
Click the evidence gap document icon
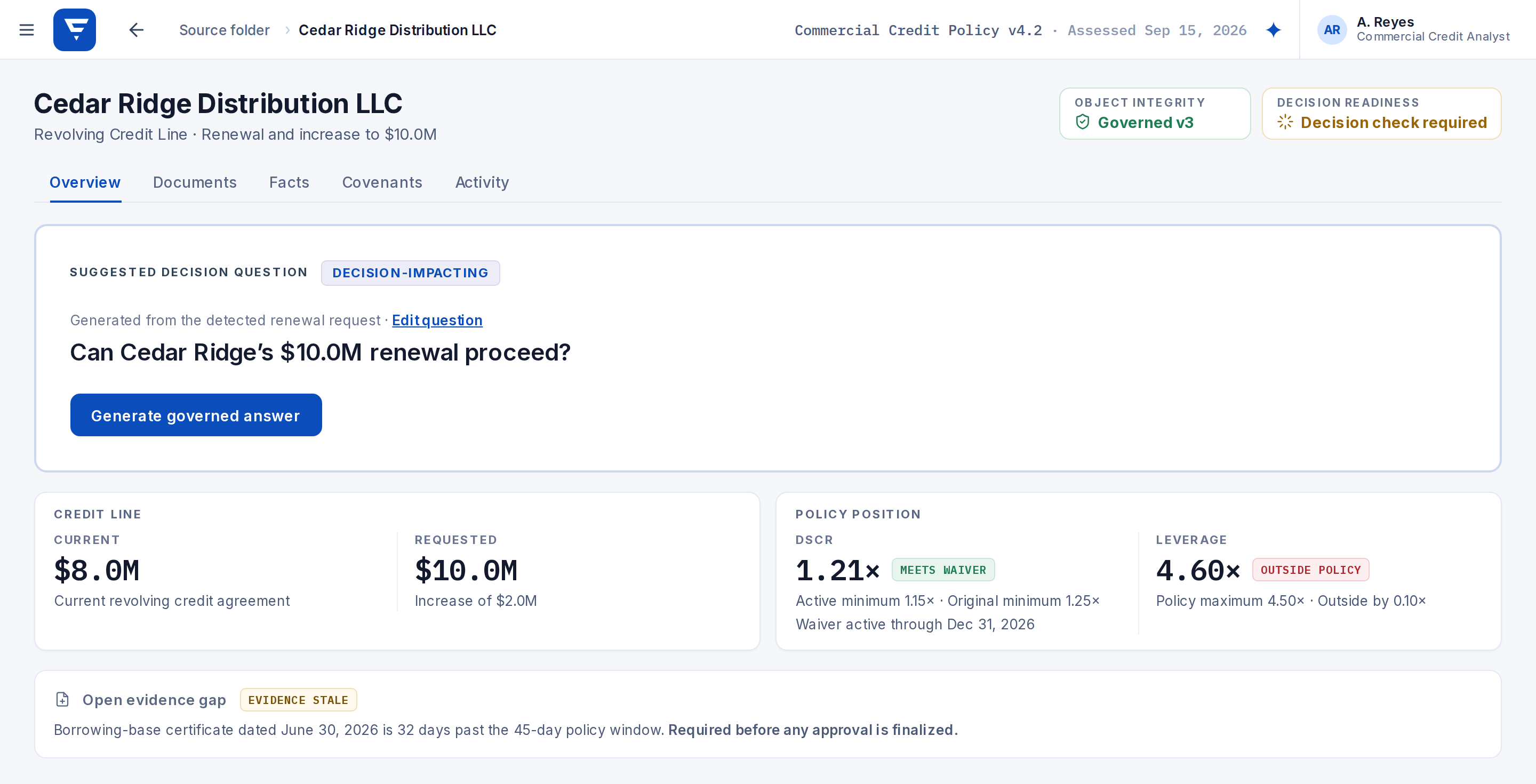62,699
